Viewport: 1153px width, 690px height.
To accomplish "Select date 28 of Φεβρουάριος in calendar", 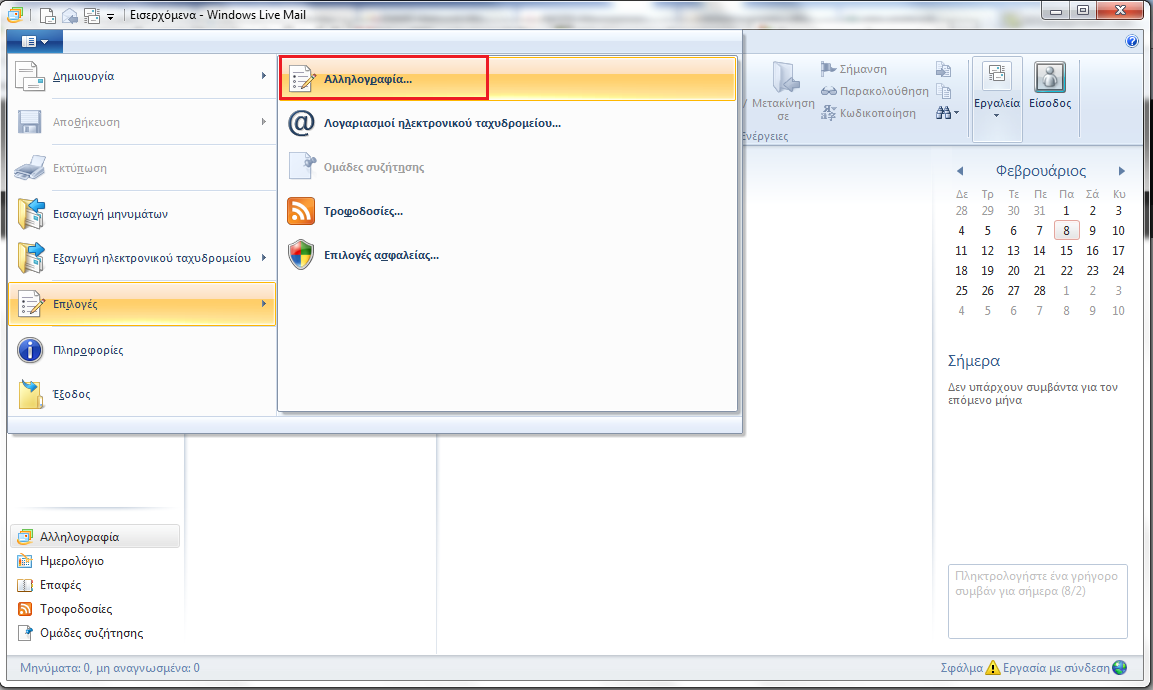I will [x=1039, y=291].
